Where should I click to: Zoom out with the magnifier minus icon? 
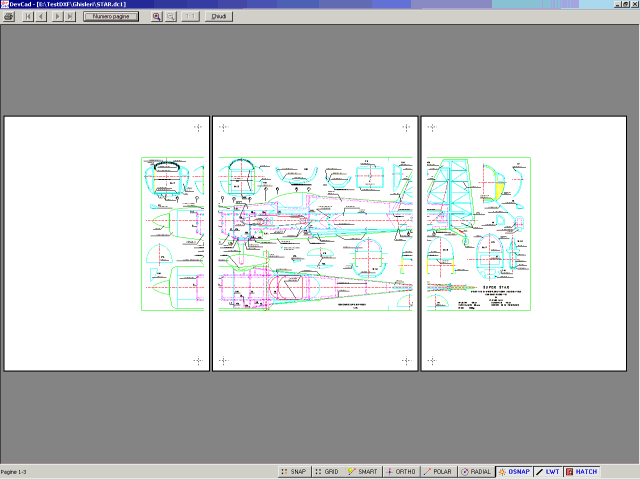[x=171, y=17]
